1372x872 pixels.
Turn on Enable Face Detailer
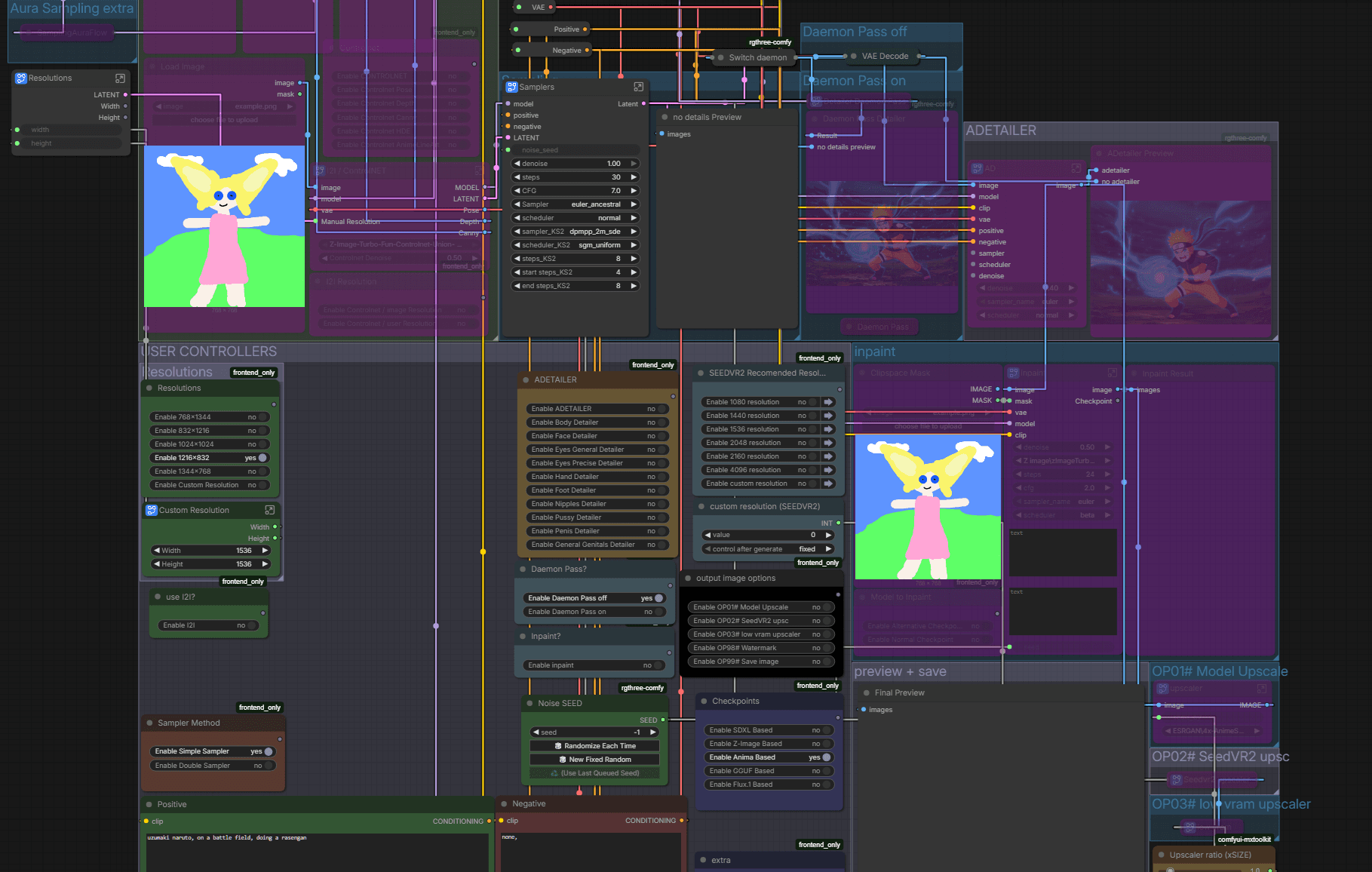point(597,436)
